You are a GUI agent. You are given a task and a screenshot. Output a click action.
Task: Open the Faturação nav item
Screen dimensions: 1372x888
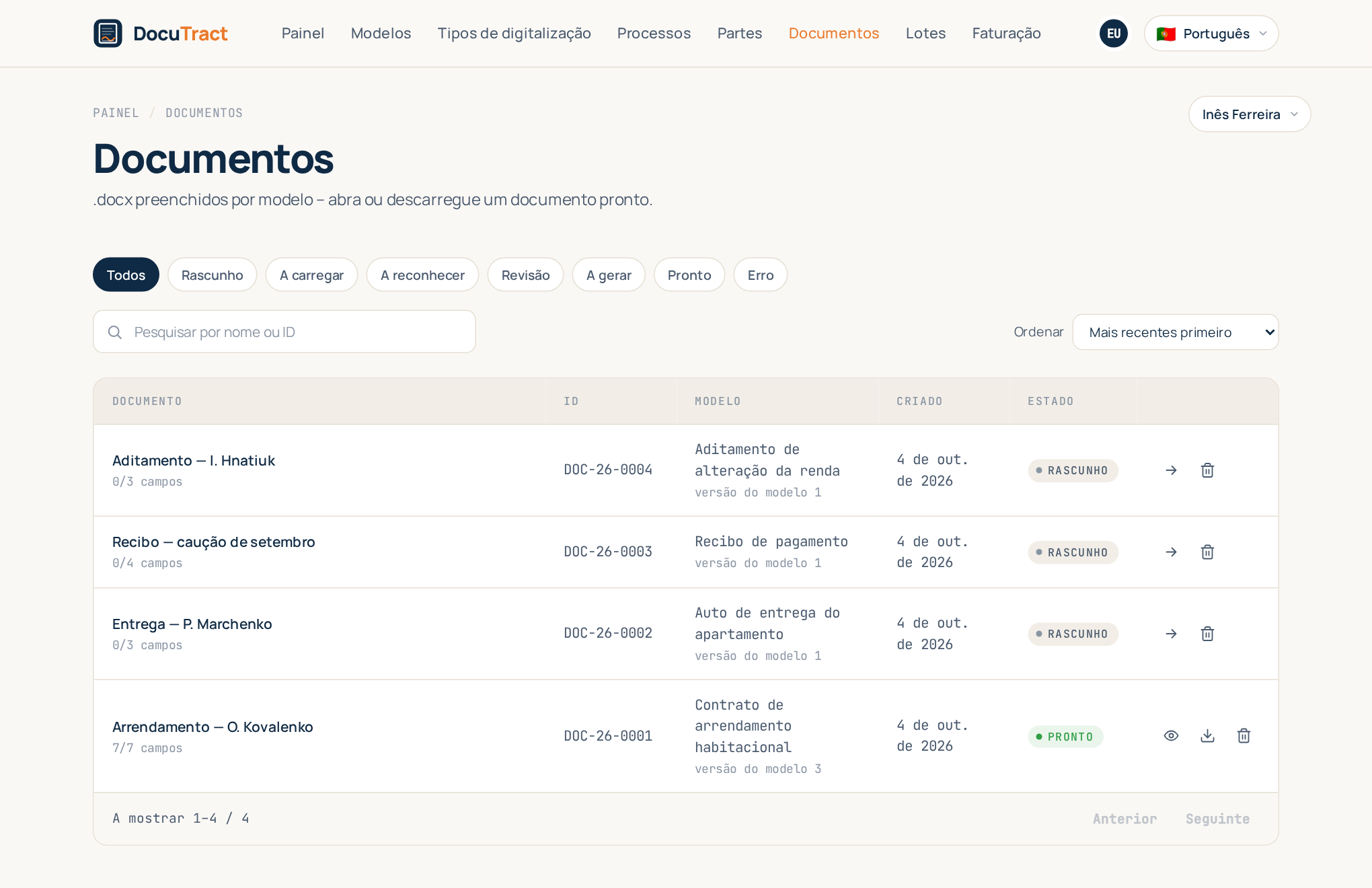point(1006,33)
